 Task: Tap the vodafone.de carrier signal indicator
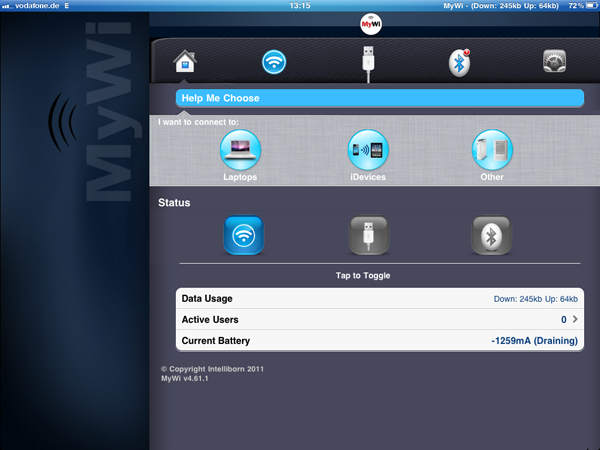point(31,6)
